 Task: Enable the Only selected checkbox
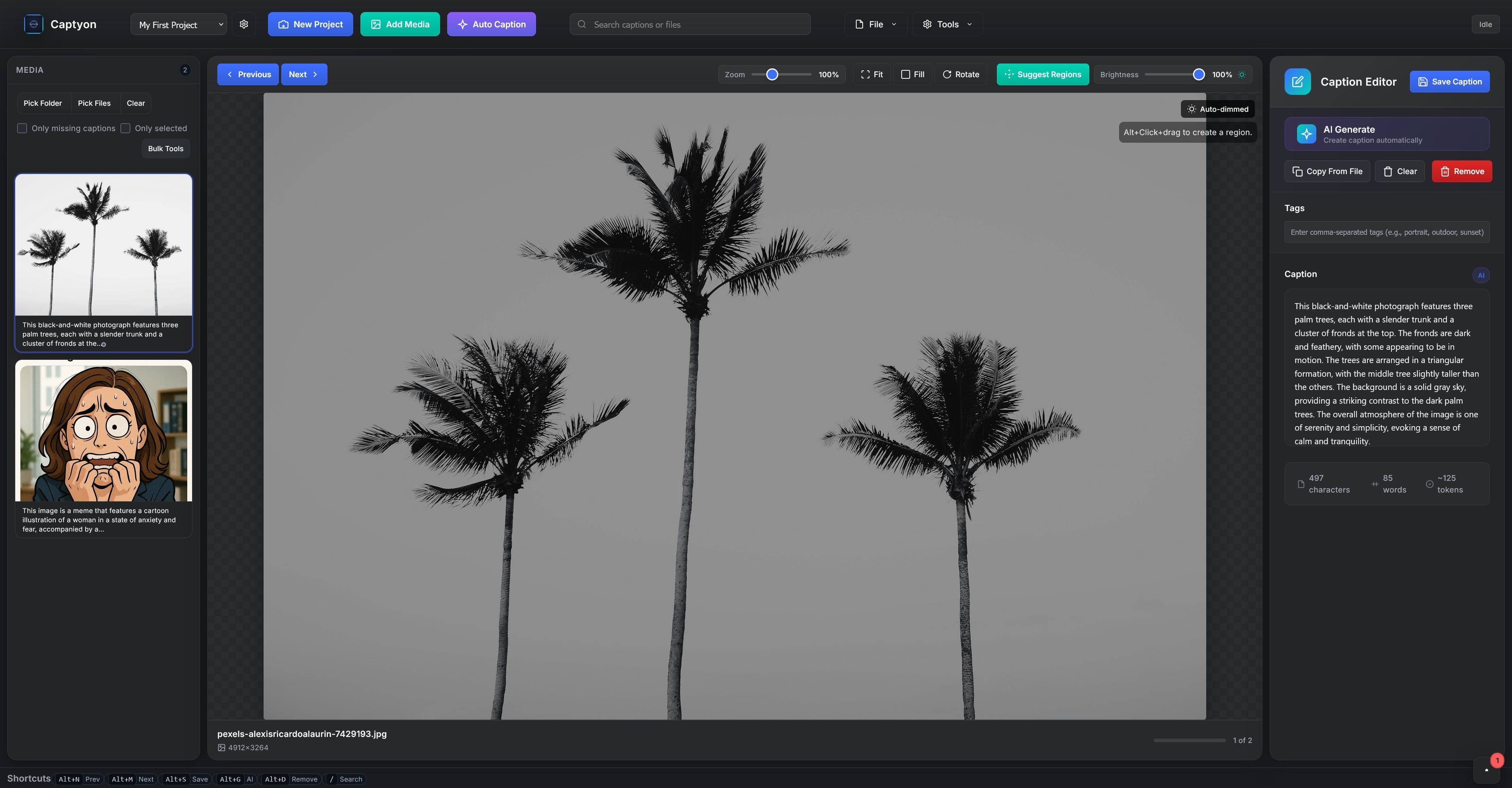pyautogui.click(x=126, y=128)
